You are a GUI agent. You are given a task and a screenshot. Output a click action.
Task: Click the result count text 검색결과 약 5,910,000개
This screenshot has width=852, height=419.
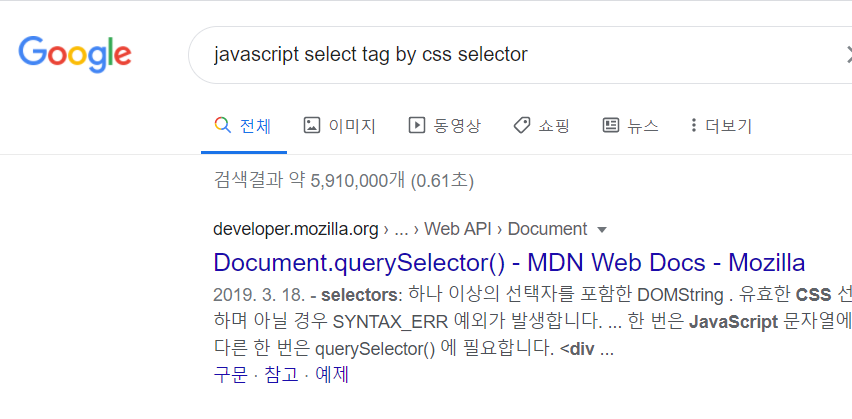click(x=309, y=180)
